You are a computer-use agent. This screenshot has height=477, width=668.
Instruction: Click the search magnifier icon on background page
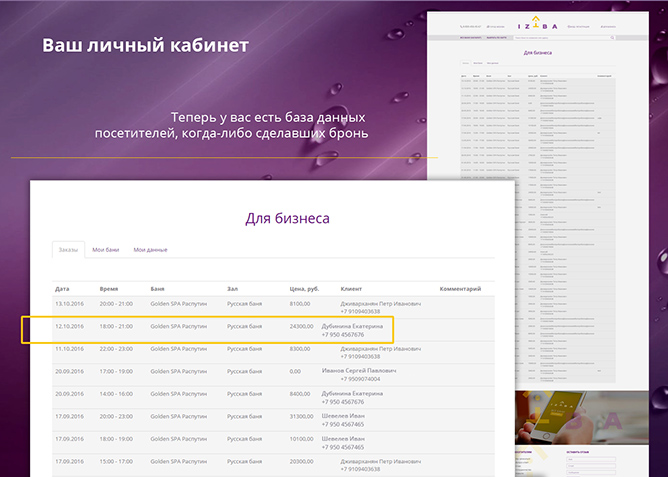(x=612, y=38)
